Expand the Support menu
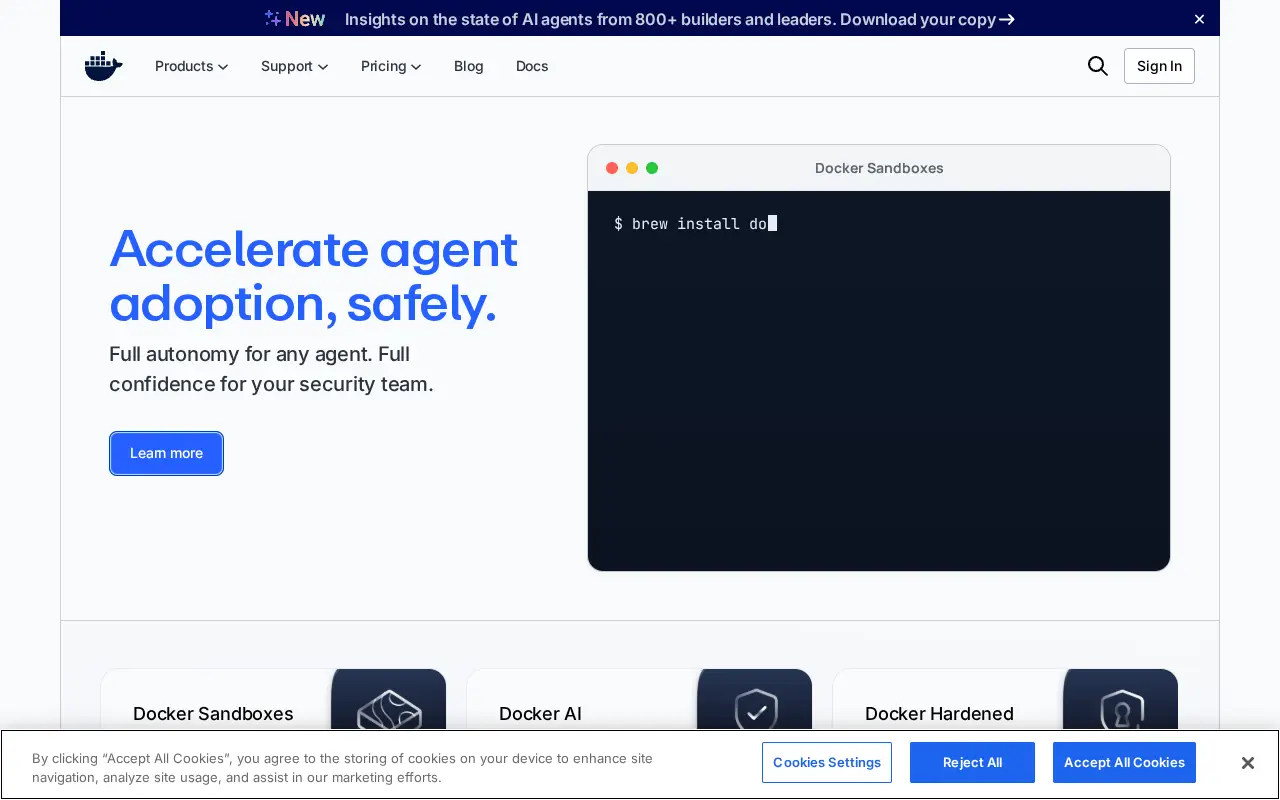The image size is (1280, 800). pos(295,66)
